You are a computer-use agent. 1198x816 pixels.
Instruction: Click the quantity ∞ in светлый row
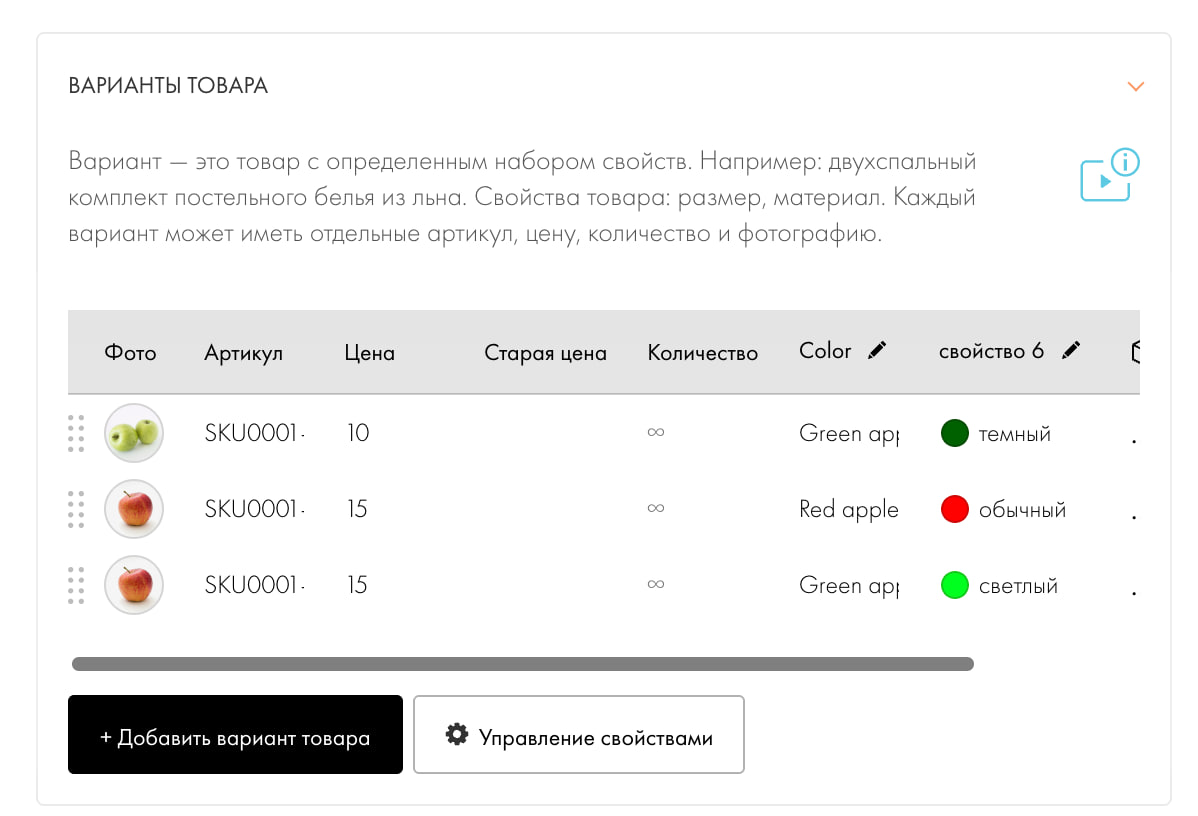point(656,584)
